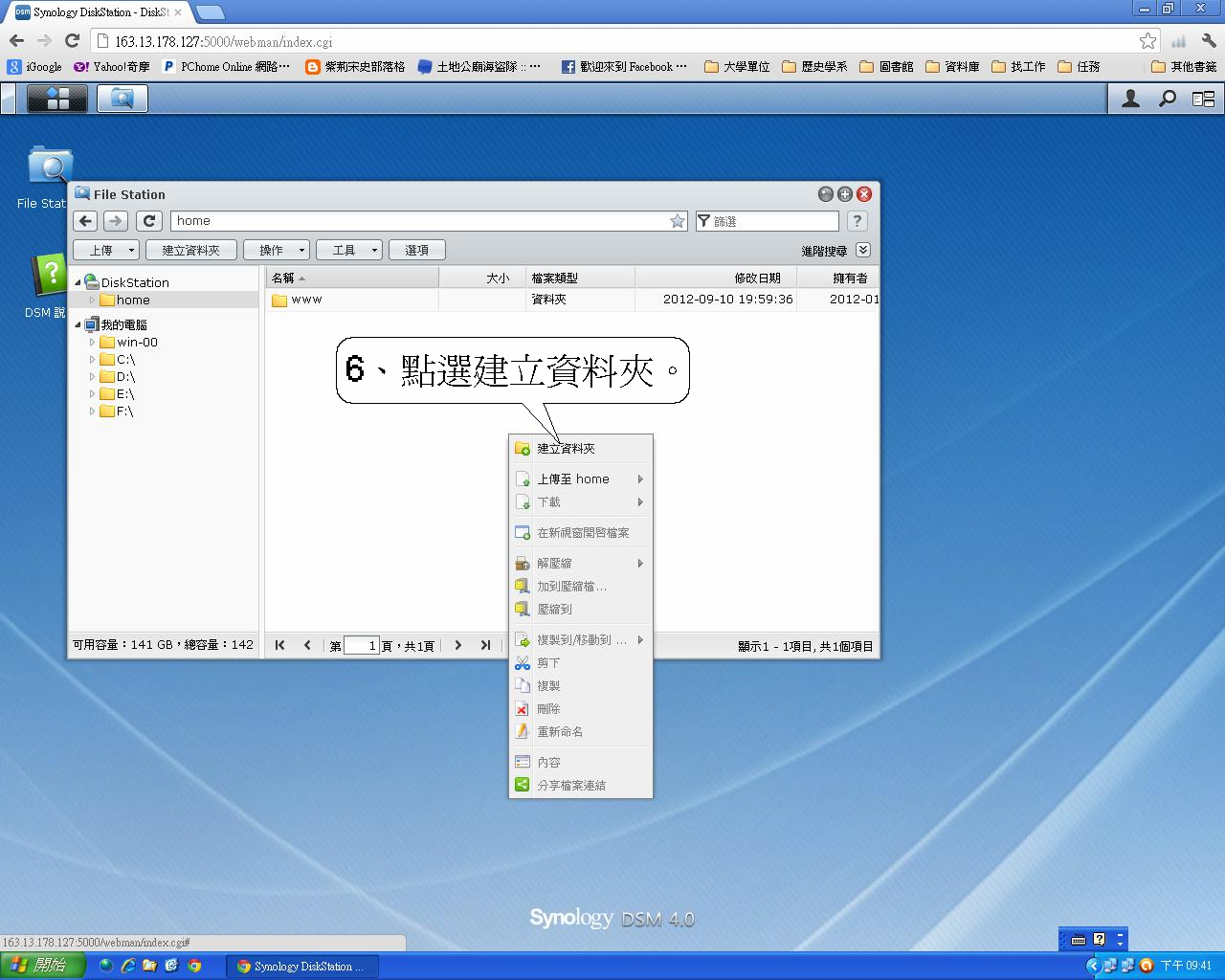Image resolution: width=1225 pixels, height=980 pixels.
Task: Click the 篩選 filter input field
Action: [x=768, y=221]
